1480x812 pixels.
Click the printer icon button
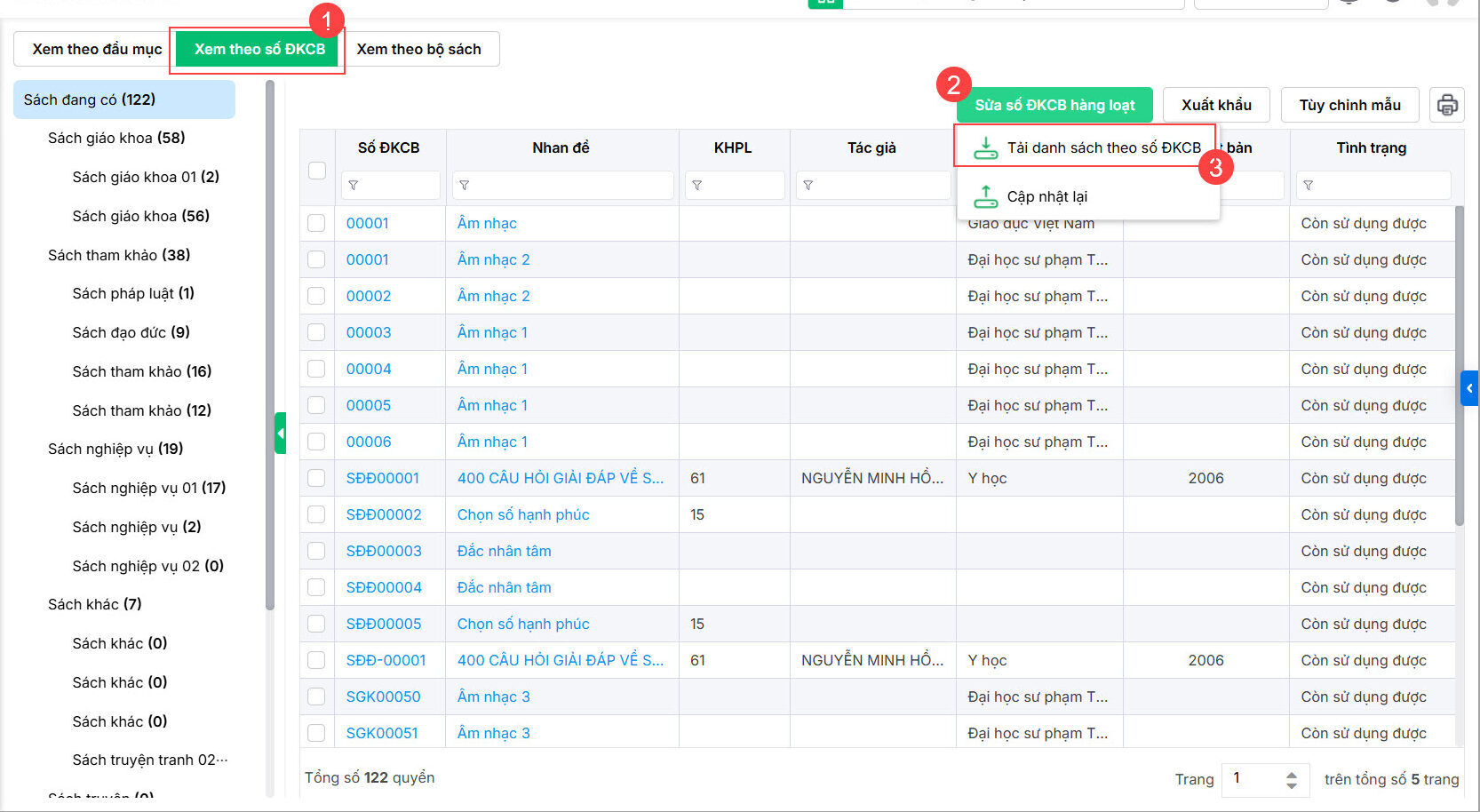click(1447, 105)
